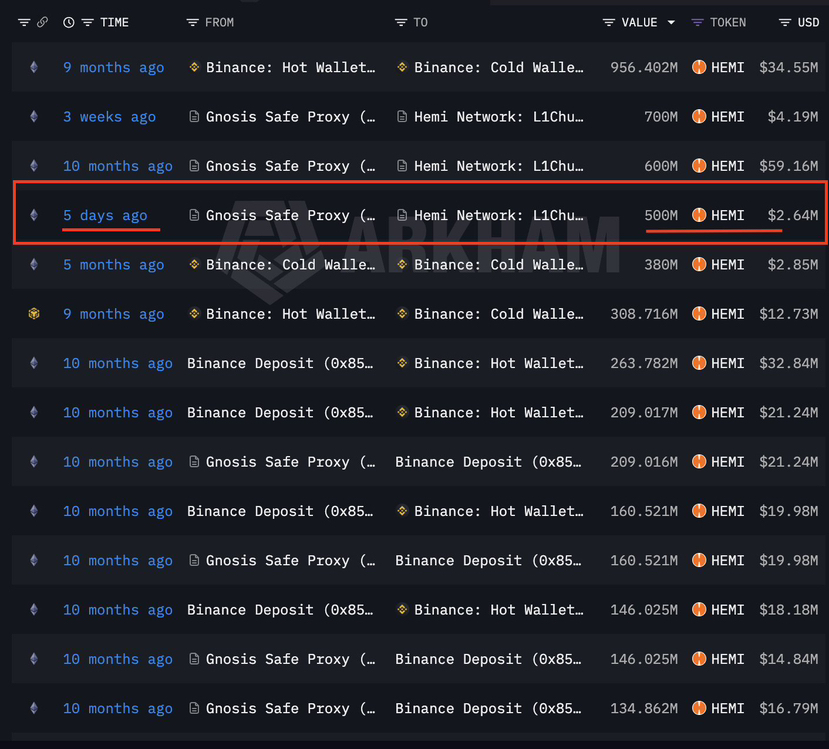Click the VALUE column header label
This screenshot has height=749, width=829.
[639, 22]
